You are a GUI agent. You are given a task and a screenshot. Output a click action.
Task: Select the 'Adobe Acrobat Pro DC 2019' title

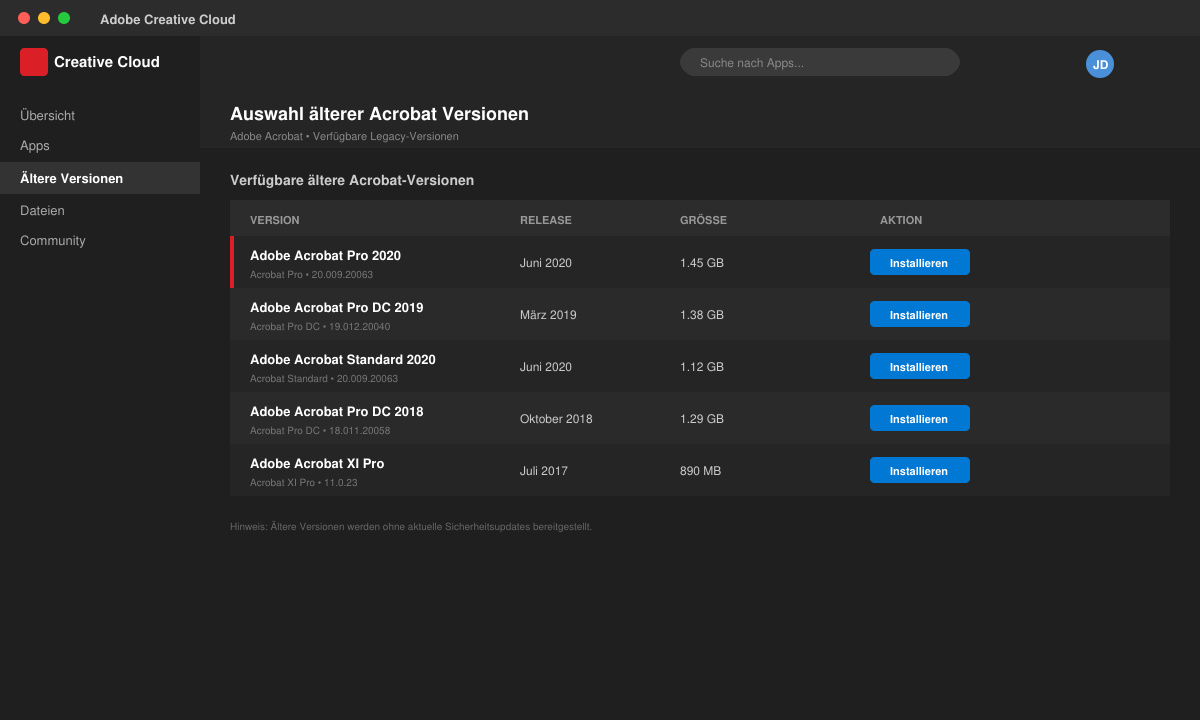coord(337,308)
